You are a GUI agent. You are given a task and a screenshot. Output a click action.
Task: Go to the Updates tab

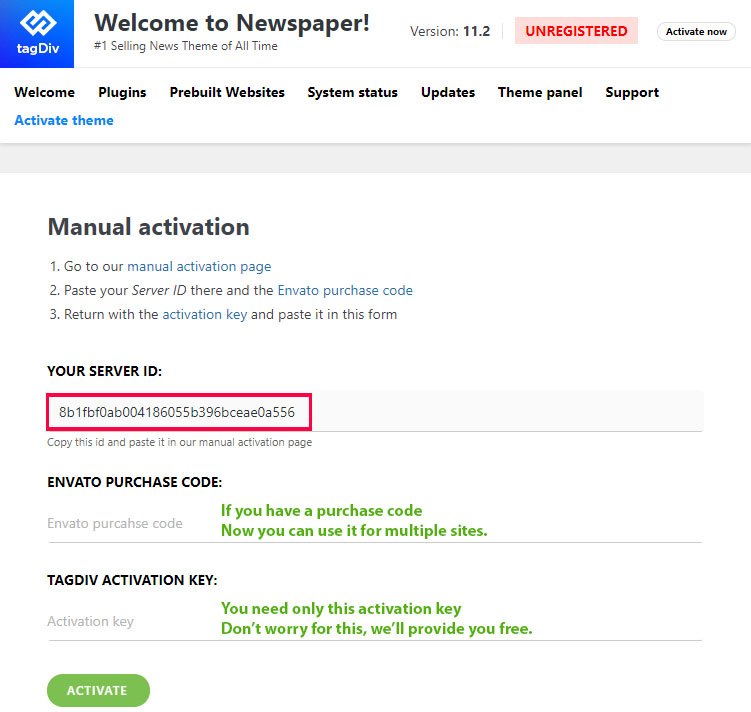448,92
